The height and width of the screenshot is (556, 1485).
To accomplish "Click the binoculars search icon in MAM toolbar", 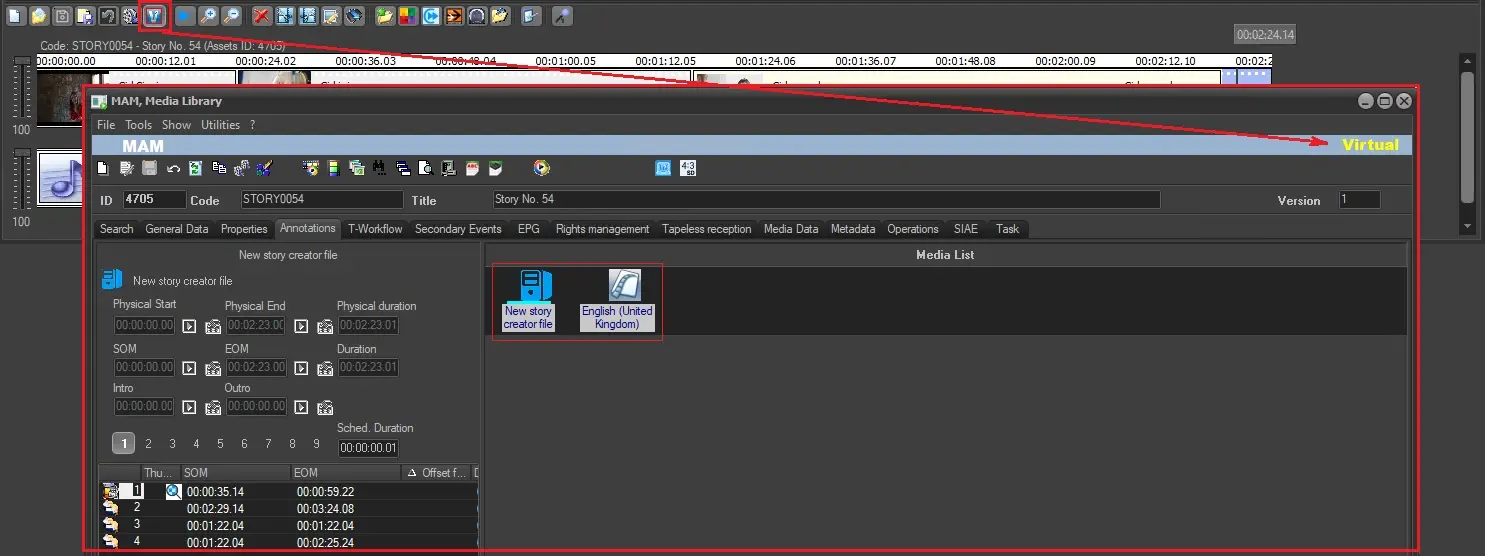I will pyautogui.click(x=379, y=169).
